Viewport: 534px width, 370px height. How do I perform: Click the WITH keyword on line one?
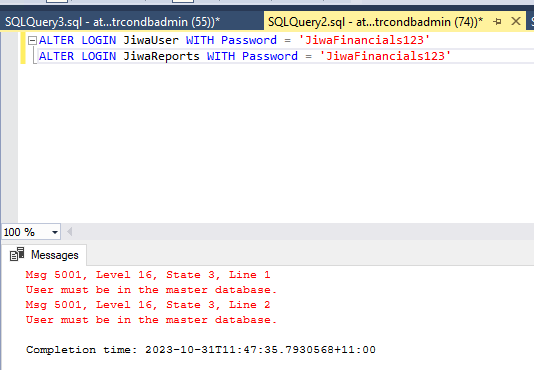click(200, 40)
